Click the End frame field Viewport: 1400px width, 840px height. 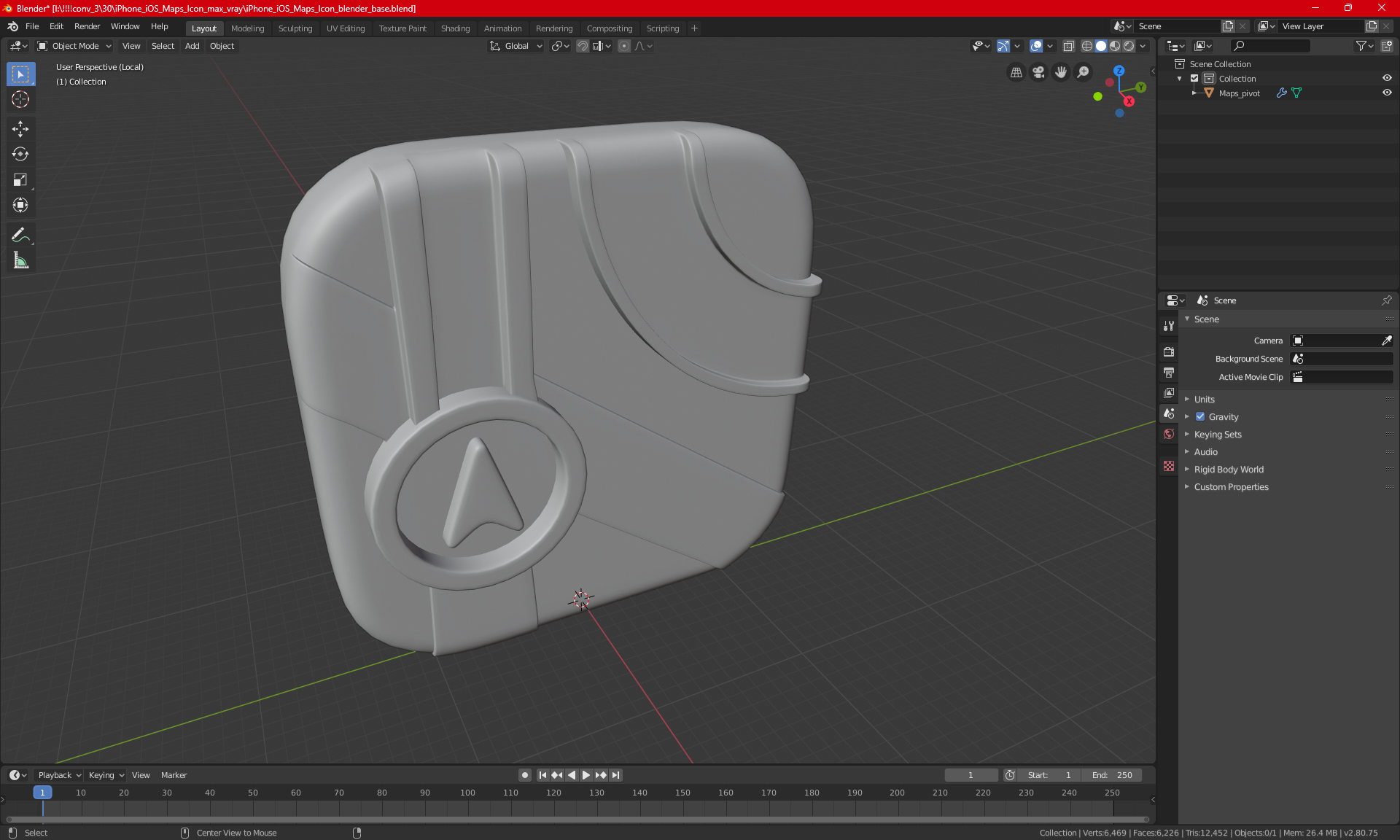[x=1112, y=775]
